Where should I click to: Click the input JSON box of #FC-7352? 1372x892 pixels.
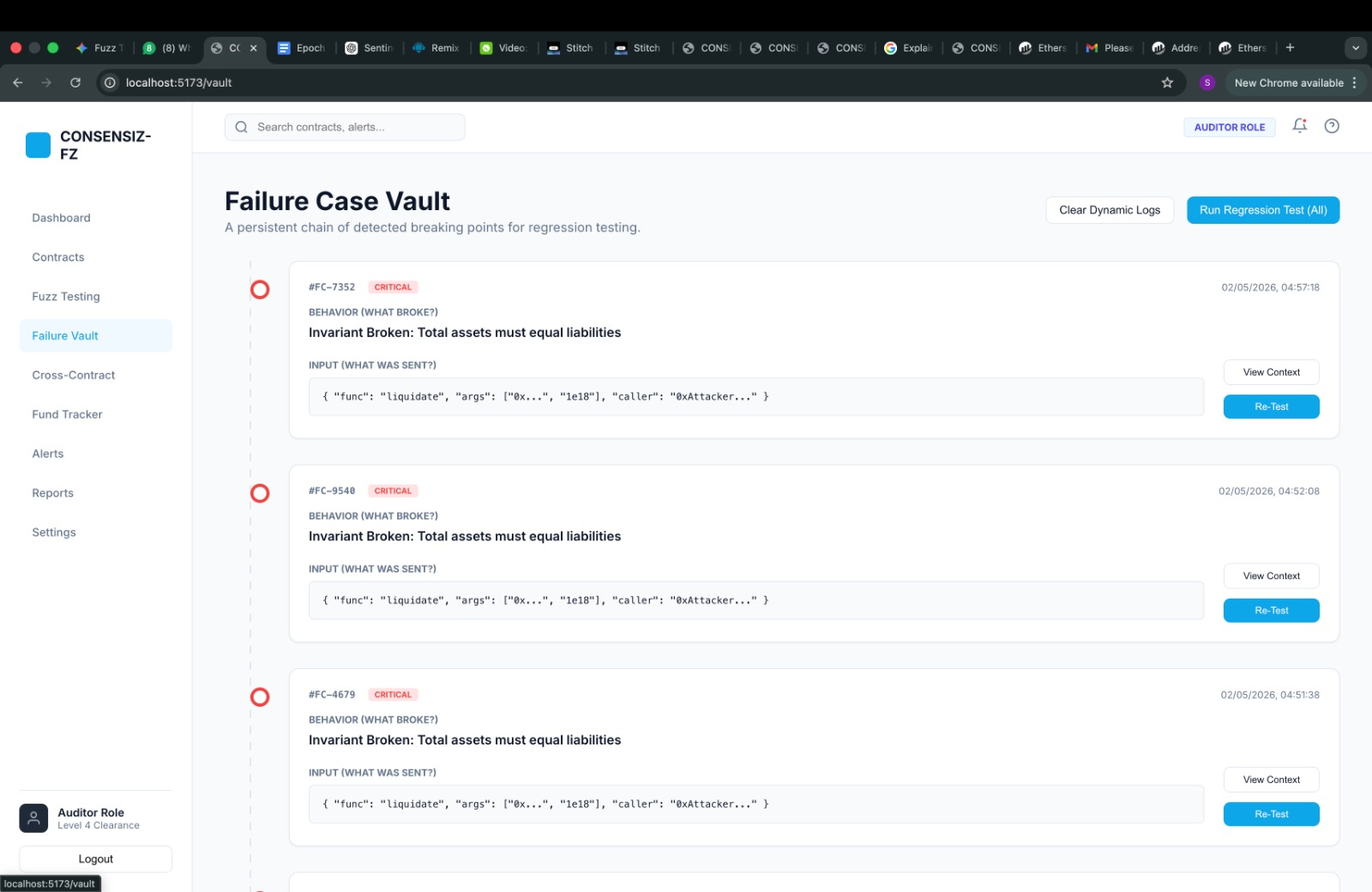point(756,396)
